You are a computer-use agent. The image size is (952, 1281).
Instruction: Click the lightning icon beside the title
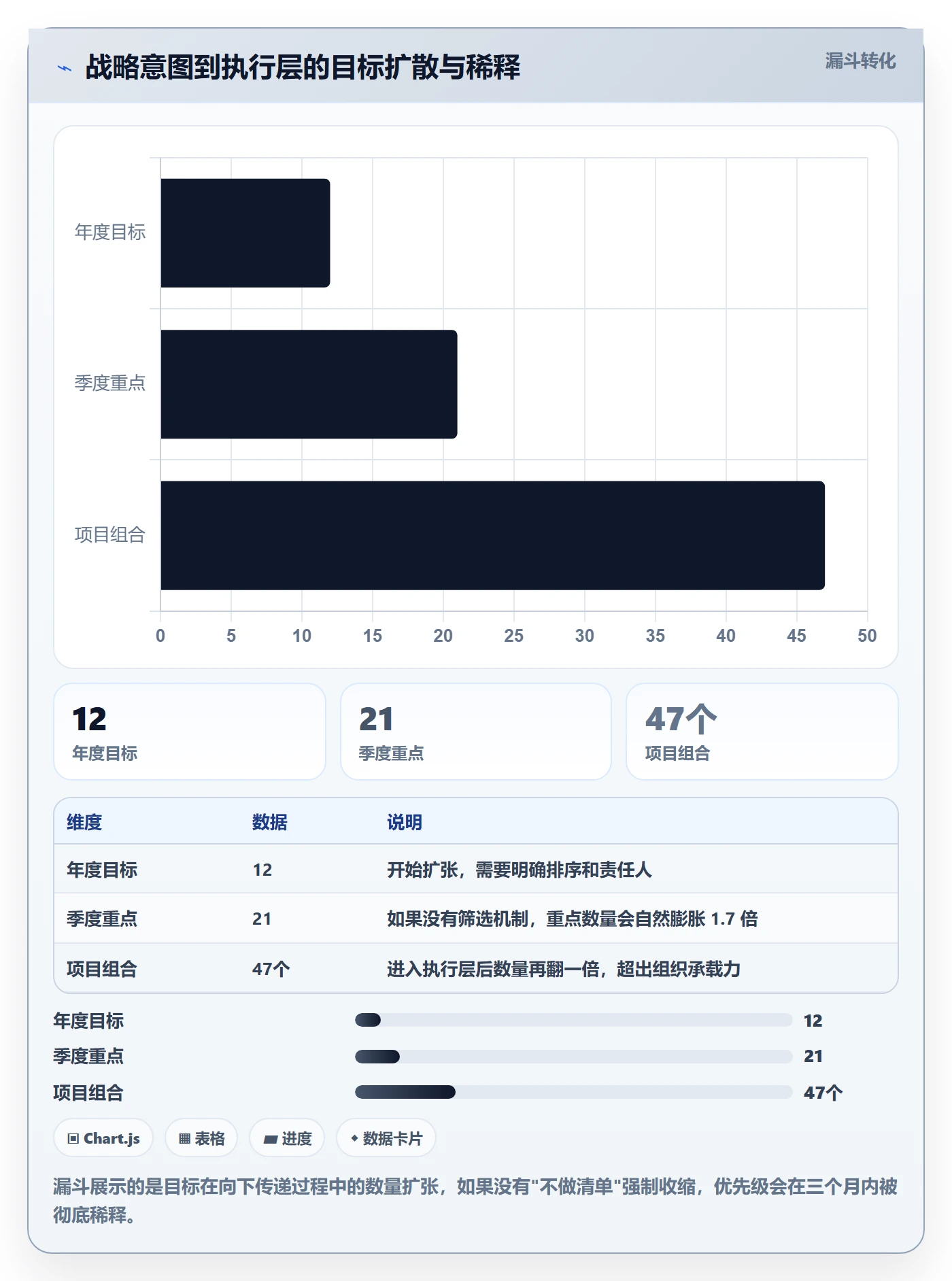point(65,68)
